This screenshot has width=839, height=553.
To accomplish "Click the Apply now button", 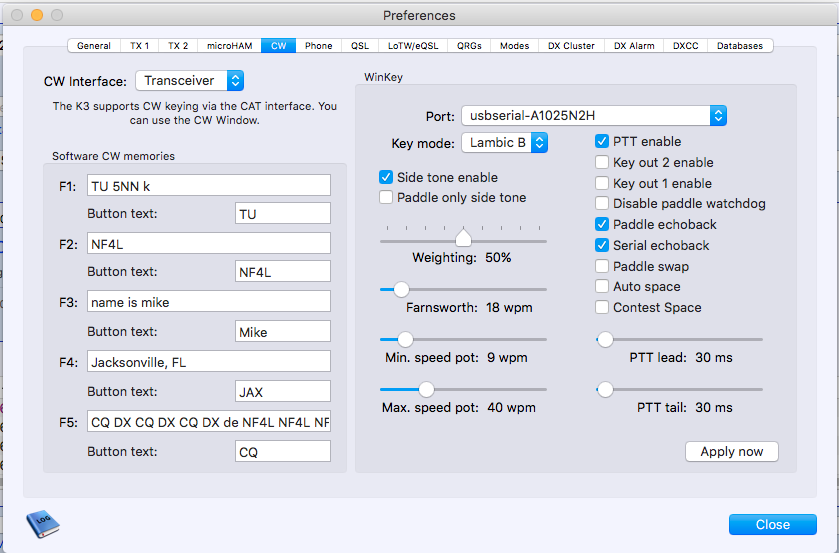I will pos(731,452).
